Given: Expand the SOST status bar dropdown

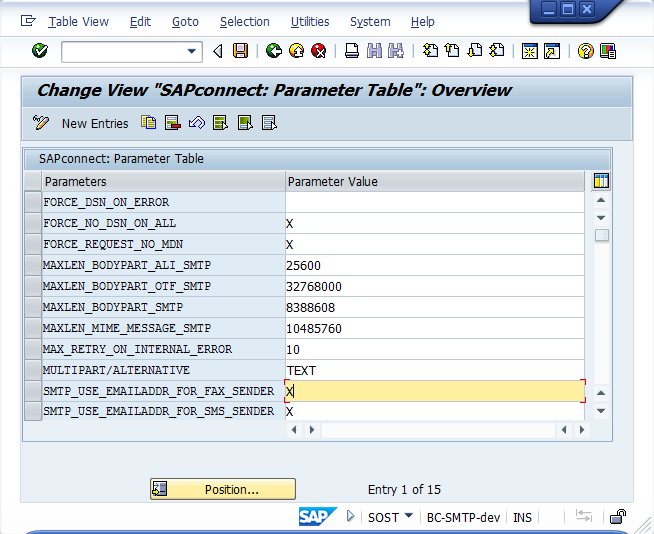Looking at the screenshot, I should (408, 517).
